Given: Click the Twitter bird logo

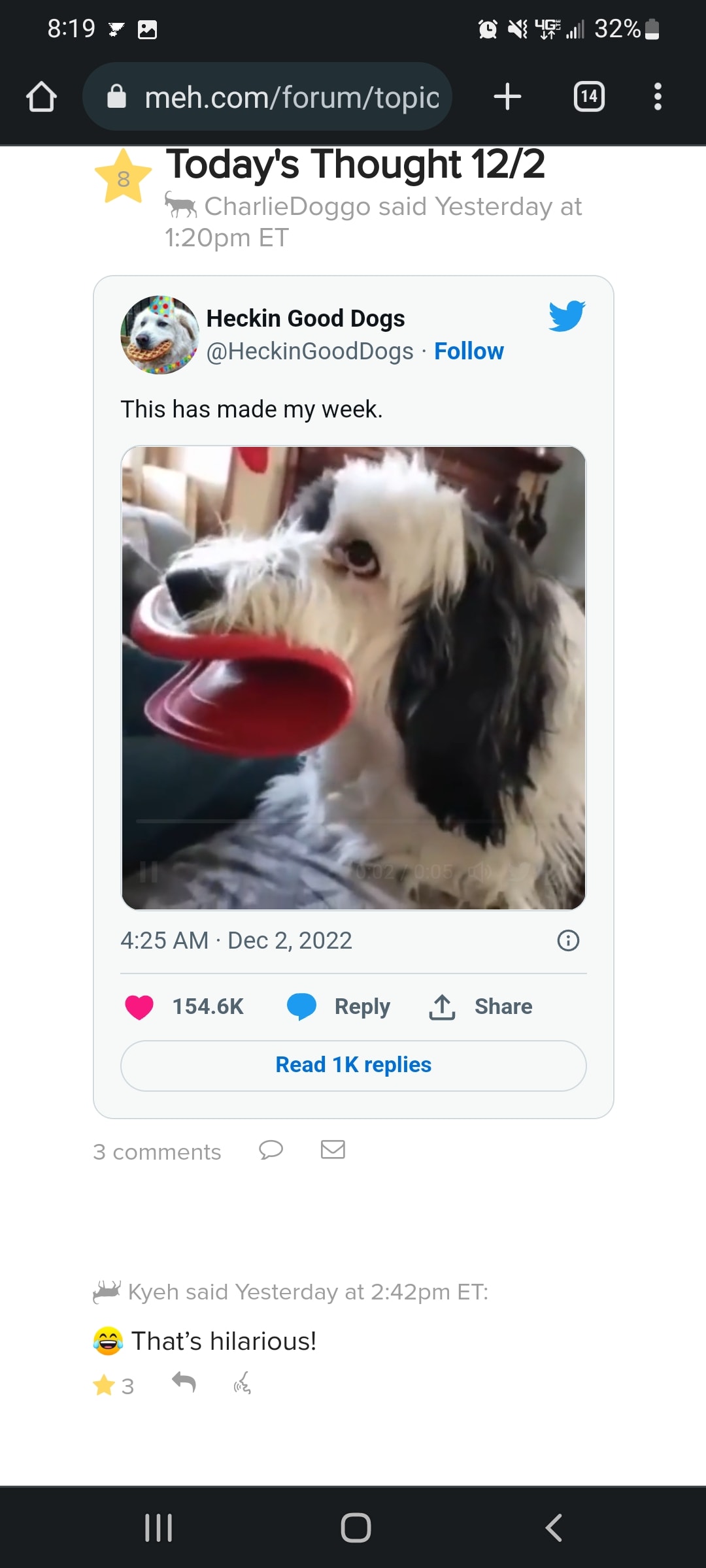Looking at the screenshot, I should click(567, 316).
